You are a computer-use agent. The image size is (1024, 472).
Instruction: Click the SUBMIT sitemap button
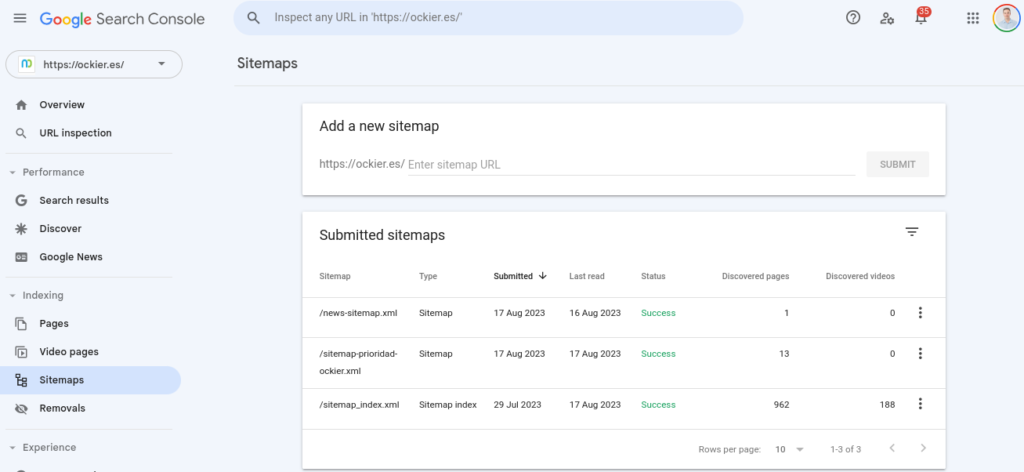(x=897, y=165)
